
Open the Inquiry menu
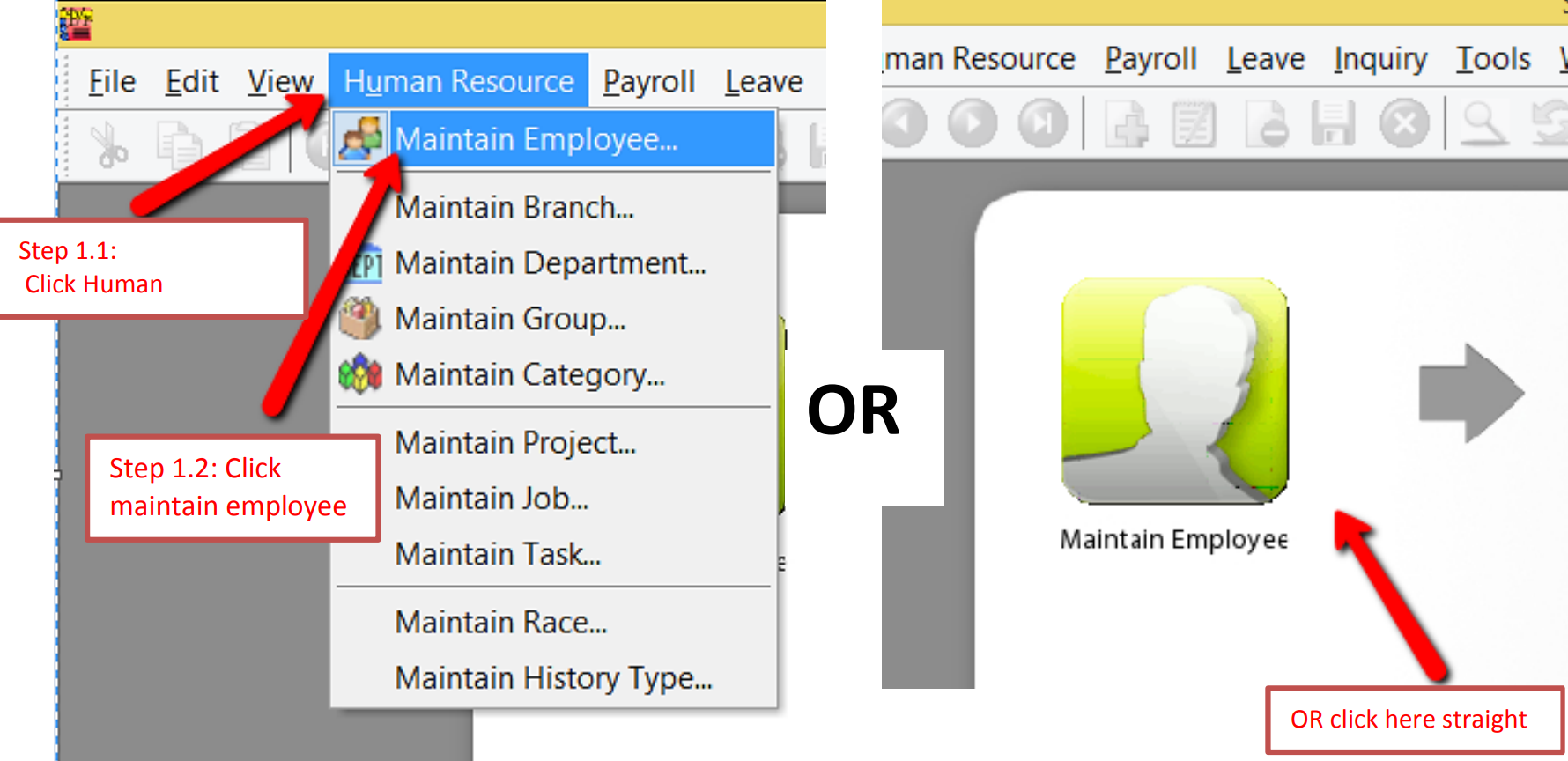click(x=1379, y=59)
